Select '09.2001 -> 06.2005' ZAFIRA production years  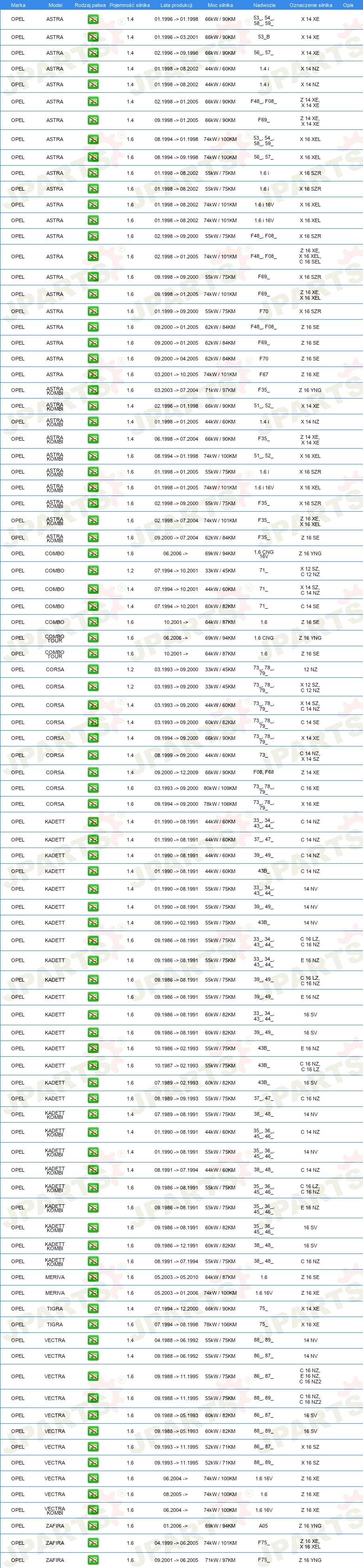(176, 1560)
